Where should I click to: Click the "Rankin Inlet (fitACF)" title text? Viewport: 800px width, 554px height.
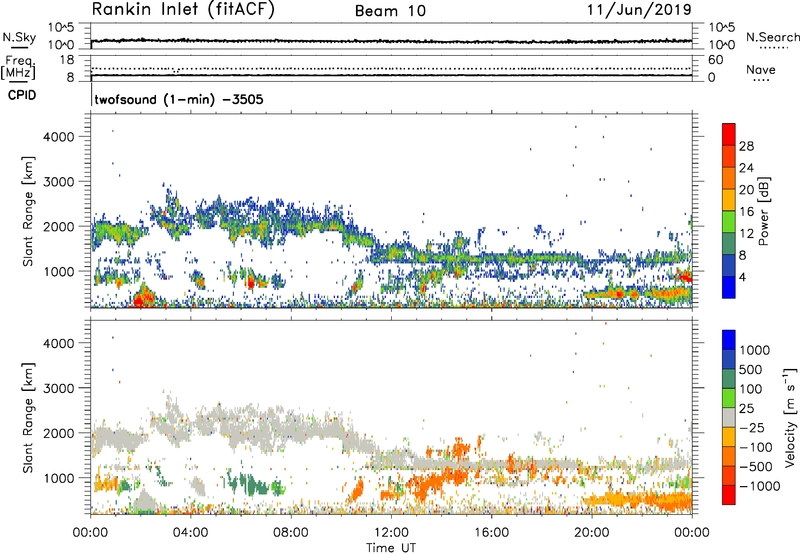point(183,10)
